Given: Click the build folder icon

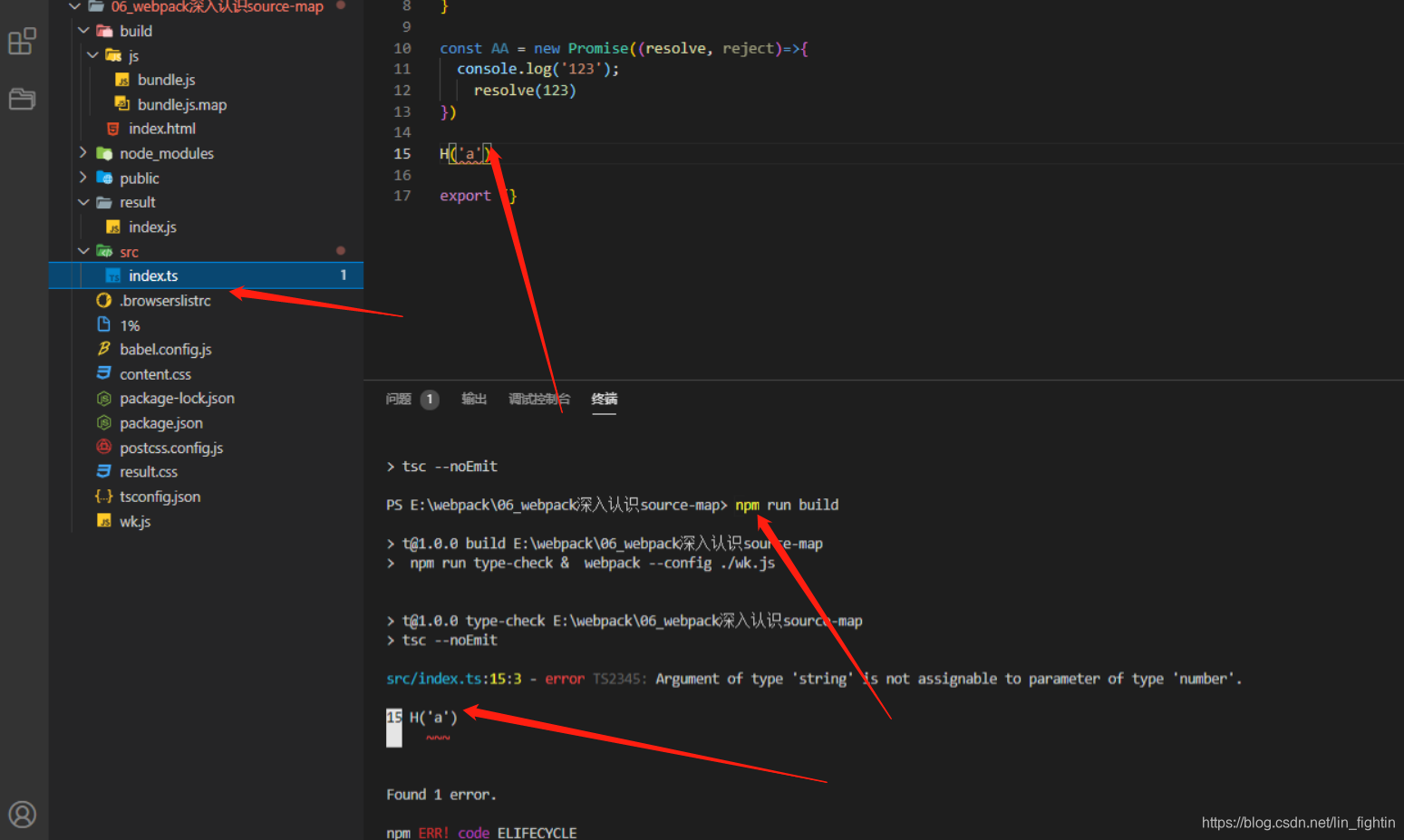Looking at the screenshot, I should coord(104,31).
